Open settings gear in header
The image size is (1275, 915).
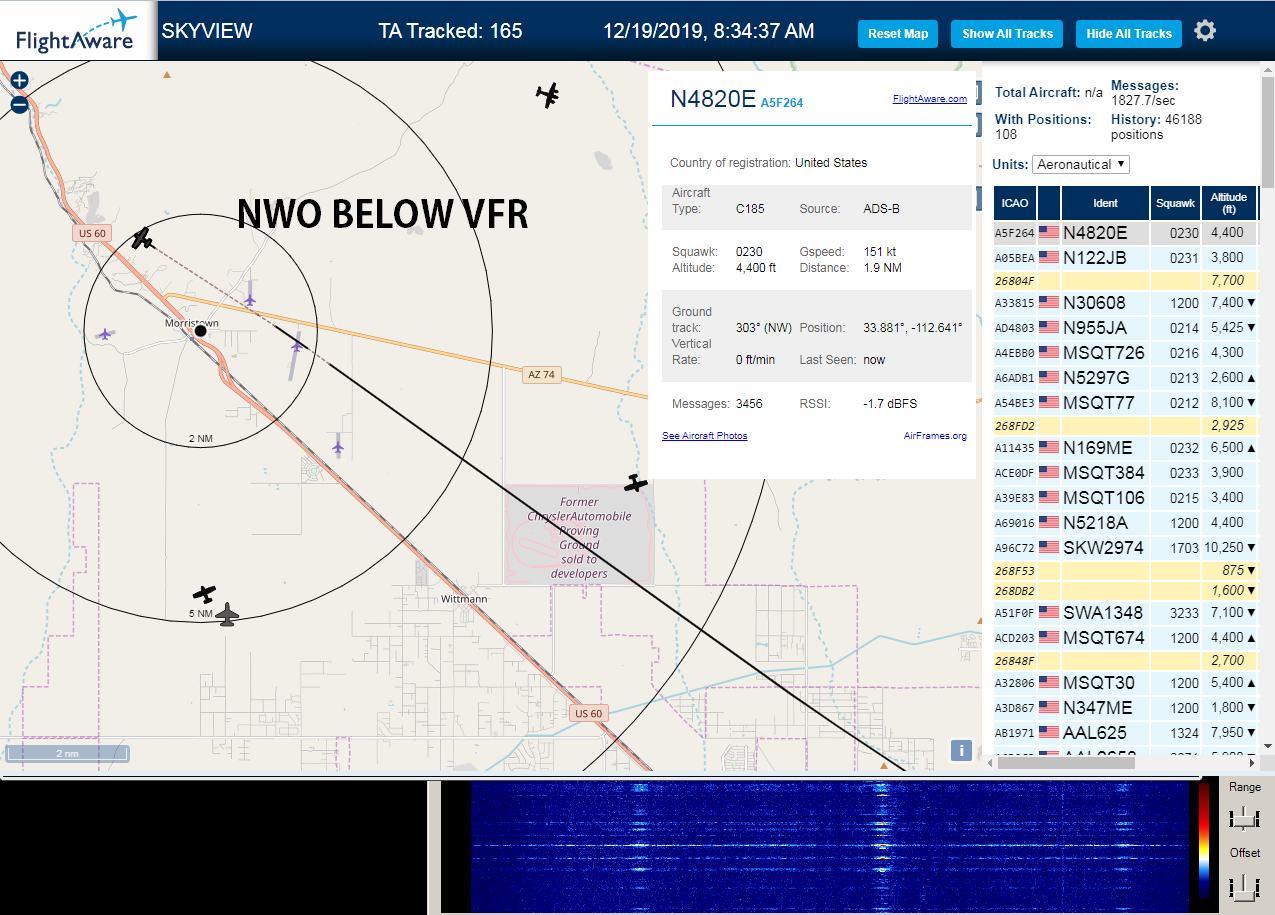click(1205, 31)
